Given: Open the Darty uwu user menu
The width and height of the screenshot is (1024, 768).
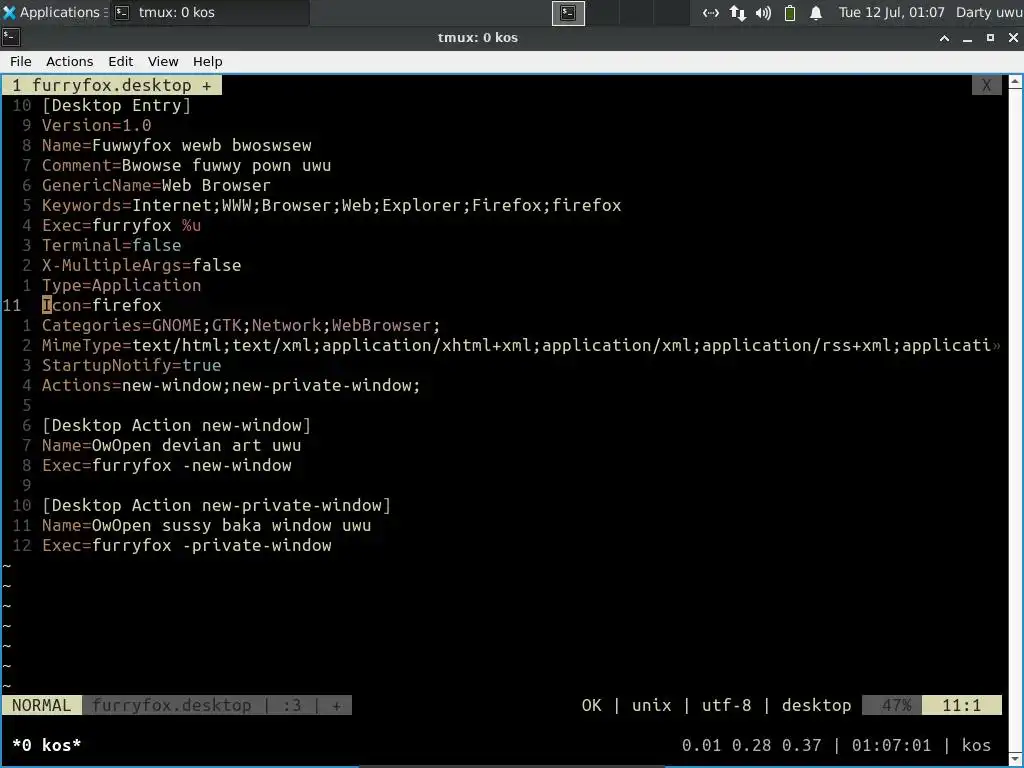Looking at the screenshot, I should coord(989,12).
